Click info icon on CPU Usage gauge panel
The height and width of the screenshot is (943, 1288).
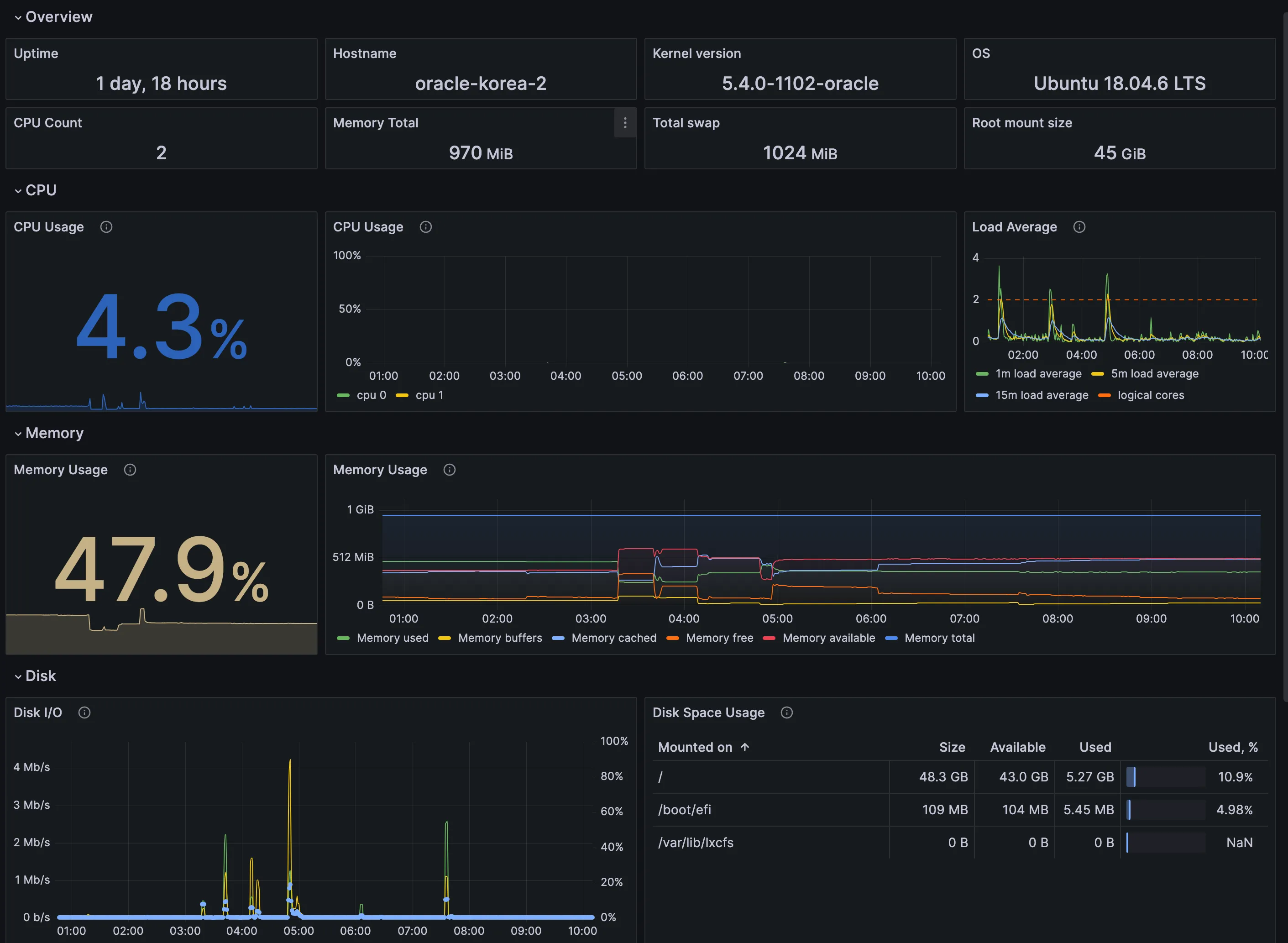(106, 227)
